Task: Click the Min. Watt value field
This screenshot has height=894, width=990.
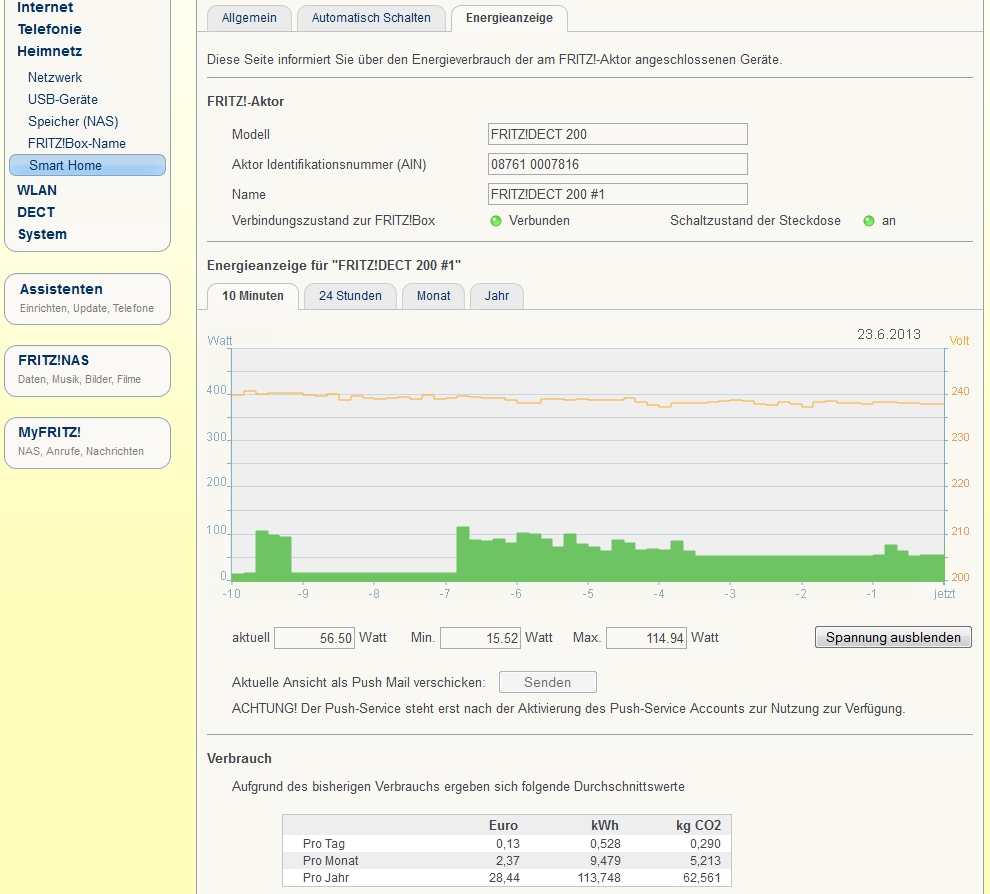Action: coord(480,638)
